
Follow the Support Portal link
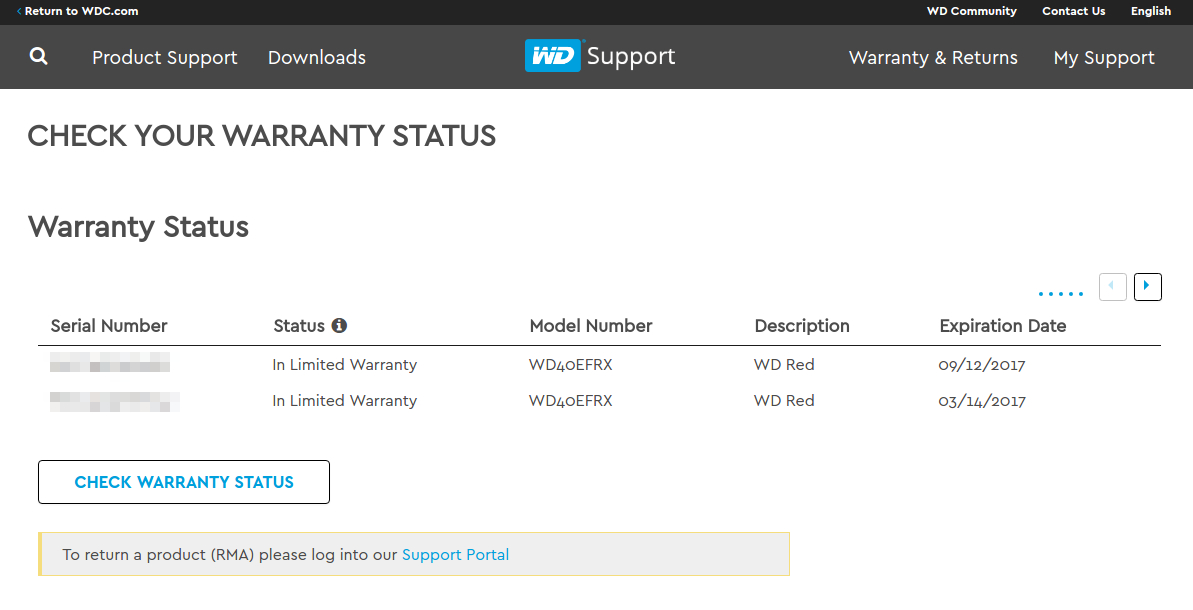(x=455, y=554)
